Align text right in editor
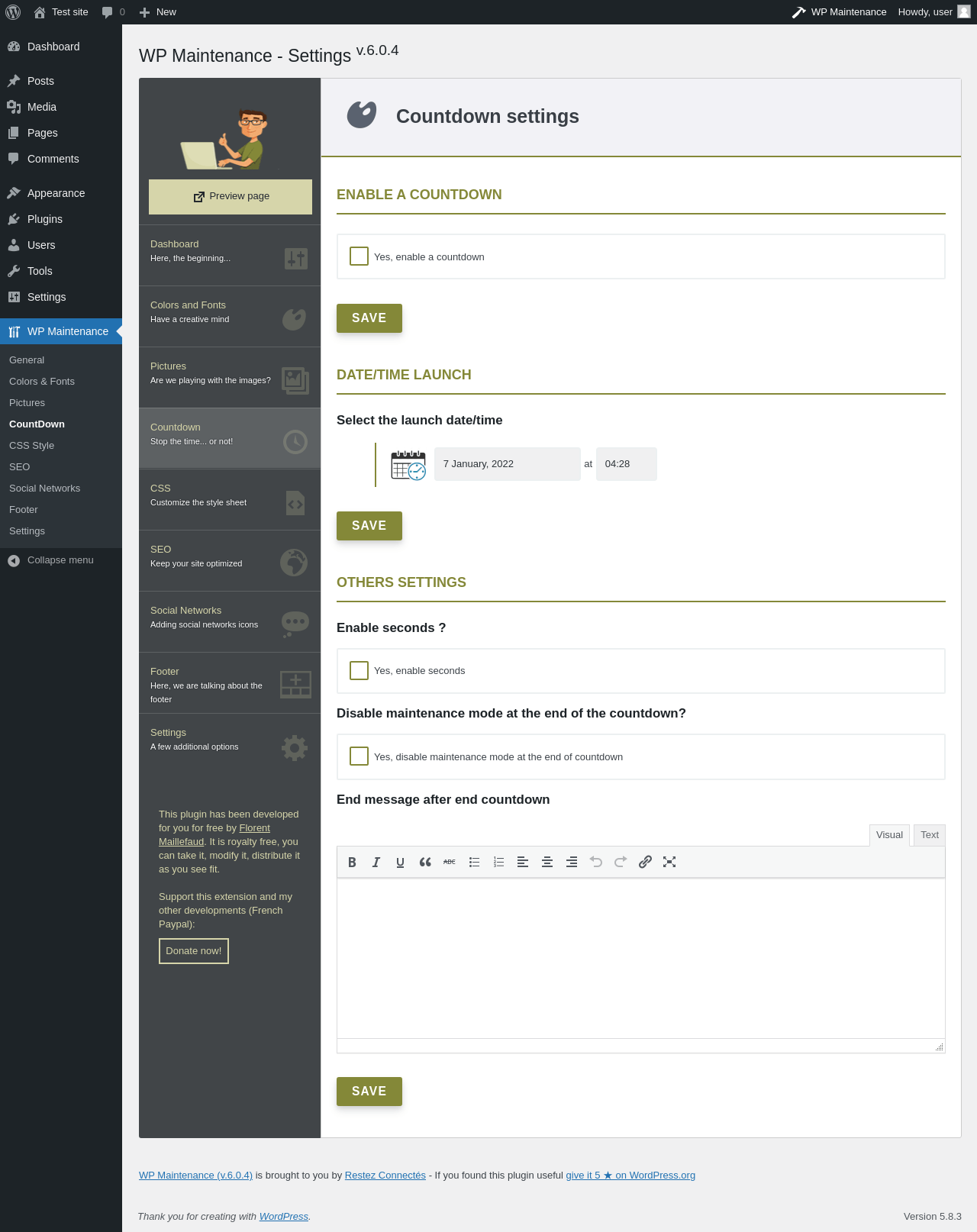The image size is (977, 1232). pos(572,862)
